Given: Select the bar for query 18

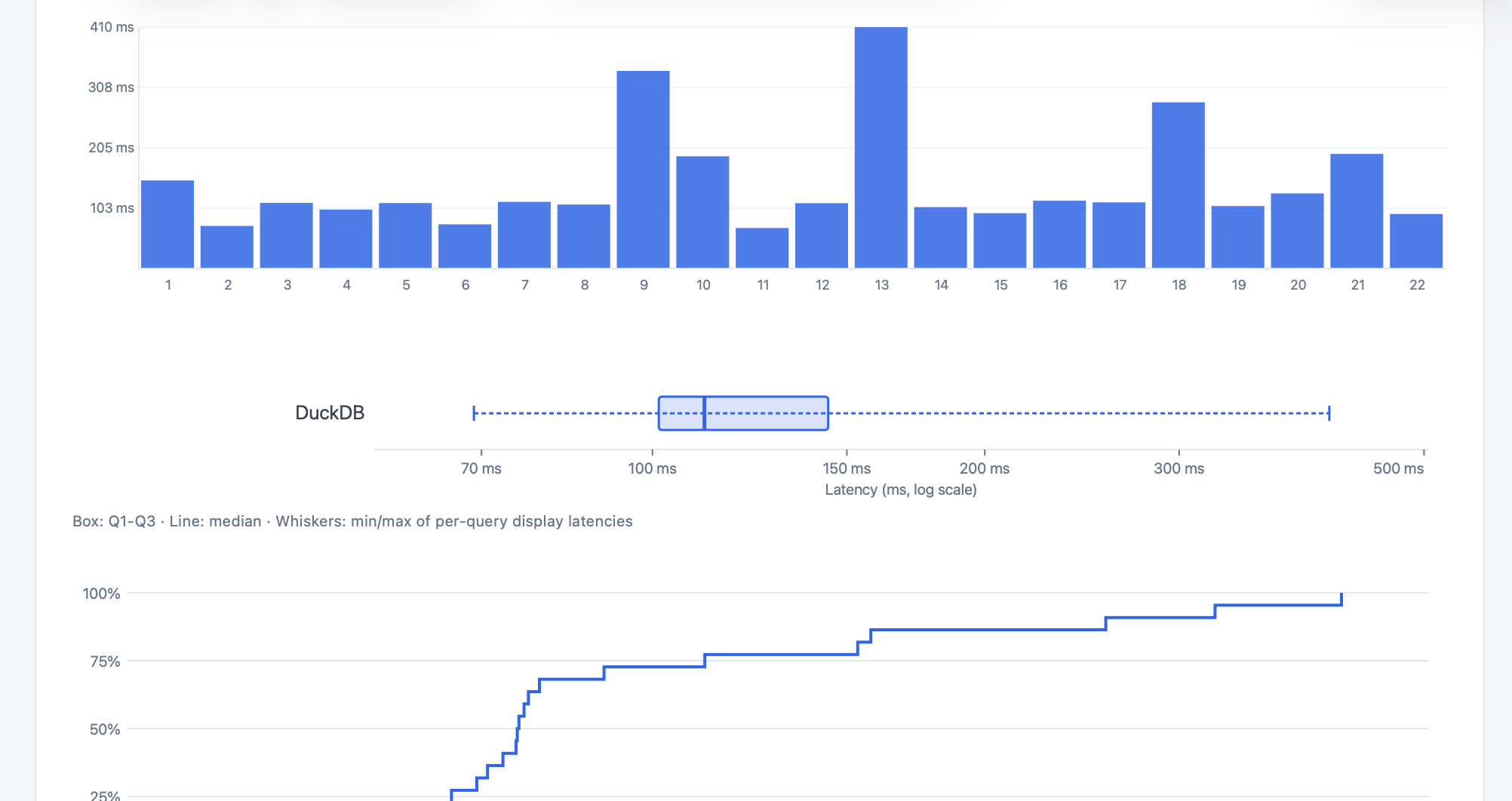Looking at the screenshot, I should (1178, 185).
